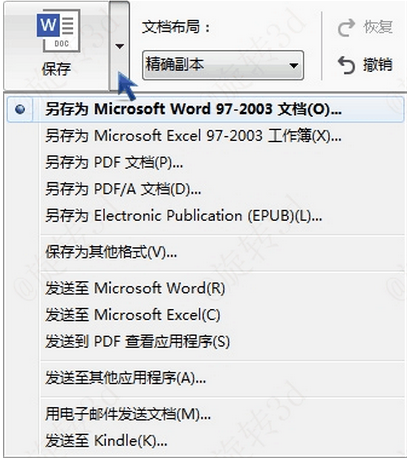Click the 保存 label under the icon
The width and height of the screenshot is (408, 459).
tap(56, 69)
